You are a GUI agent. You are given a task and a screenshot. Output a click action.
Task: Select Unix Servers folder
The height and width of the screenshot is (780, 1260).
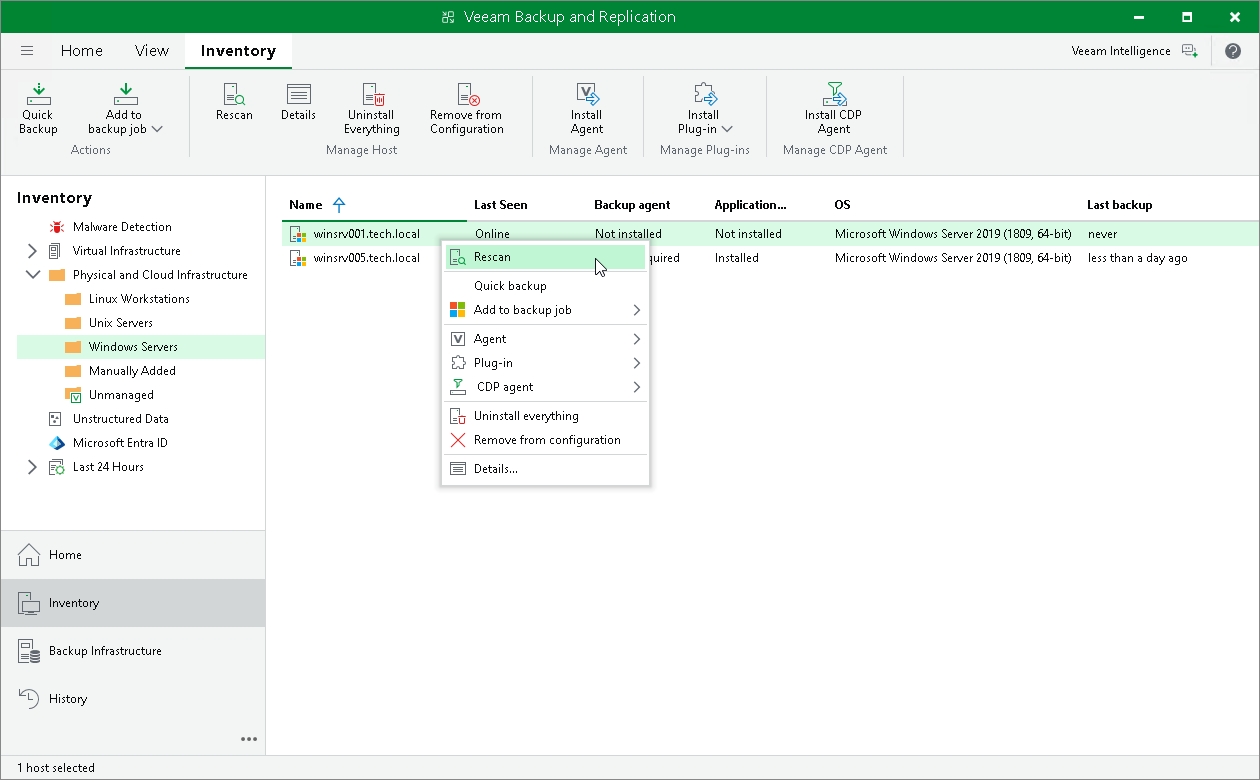coord(120,323)
